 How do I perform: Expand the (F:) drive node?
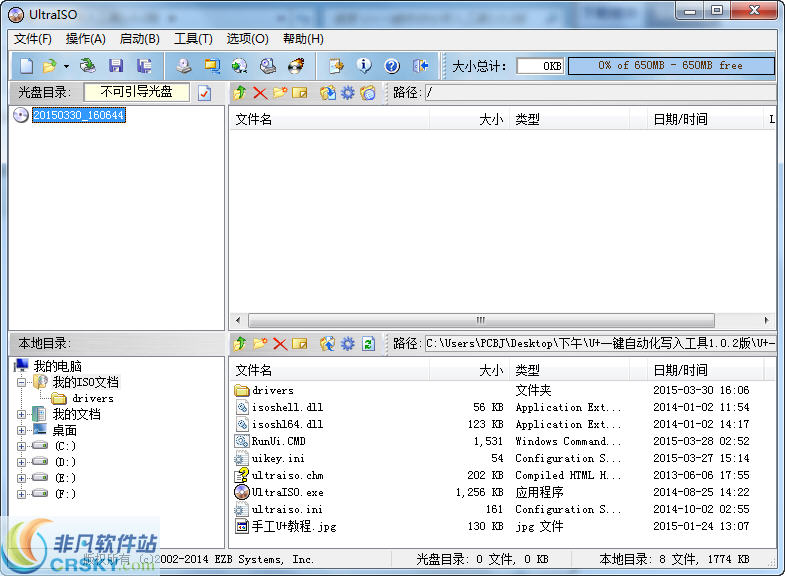21,494
